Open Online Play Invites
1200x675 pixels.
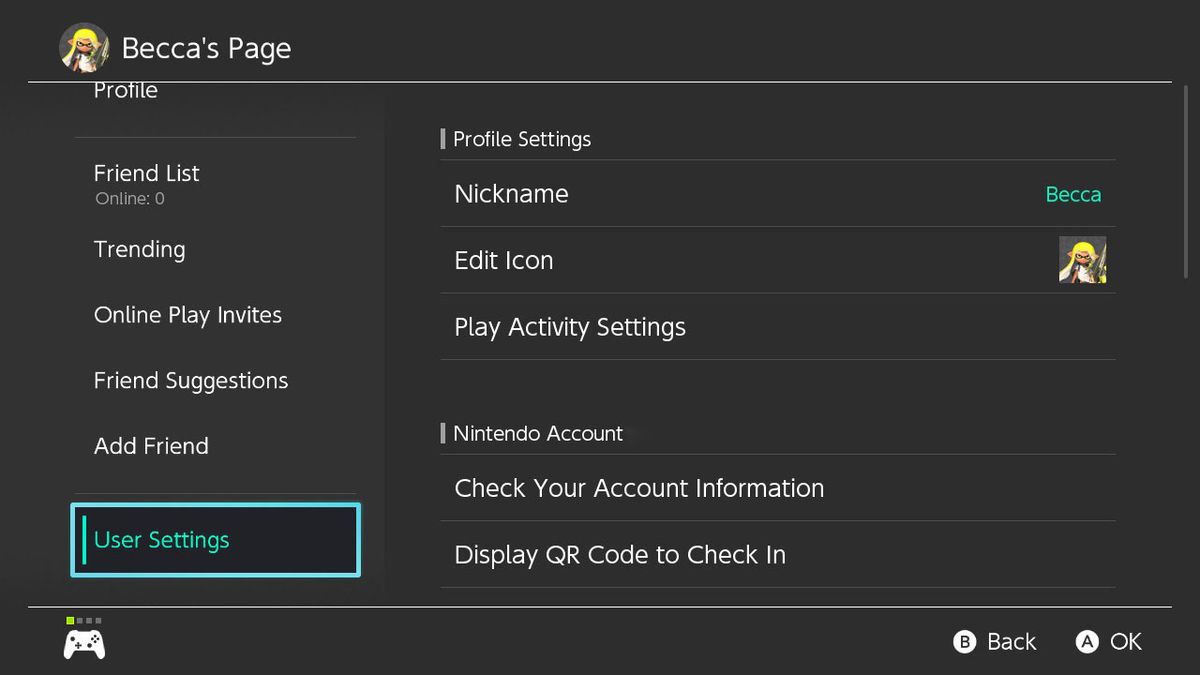(188, 315)
